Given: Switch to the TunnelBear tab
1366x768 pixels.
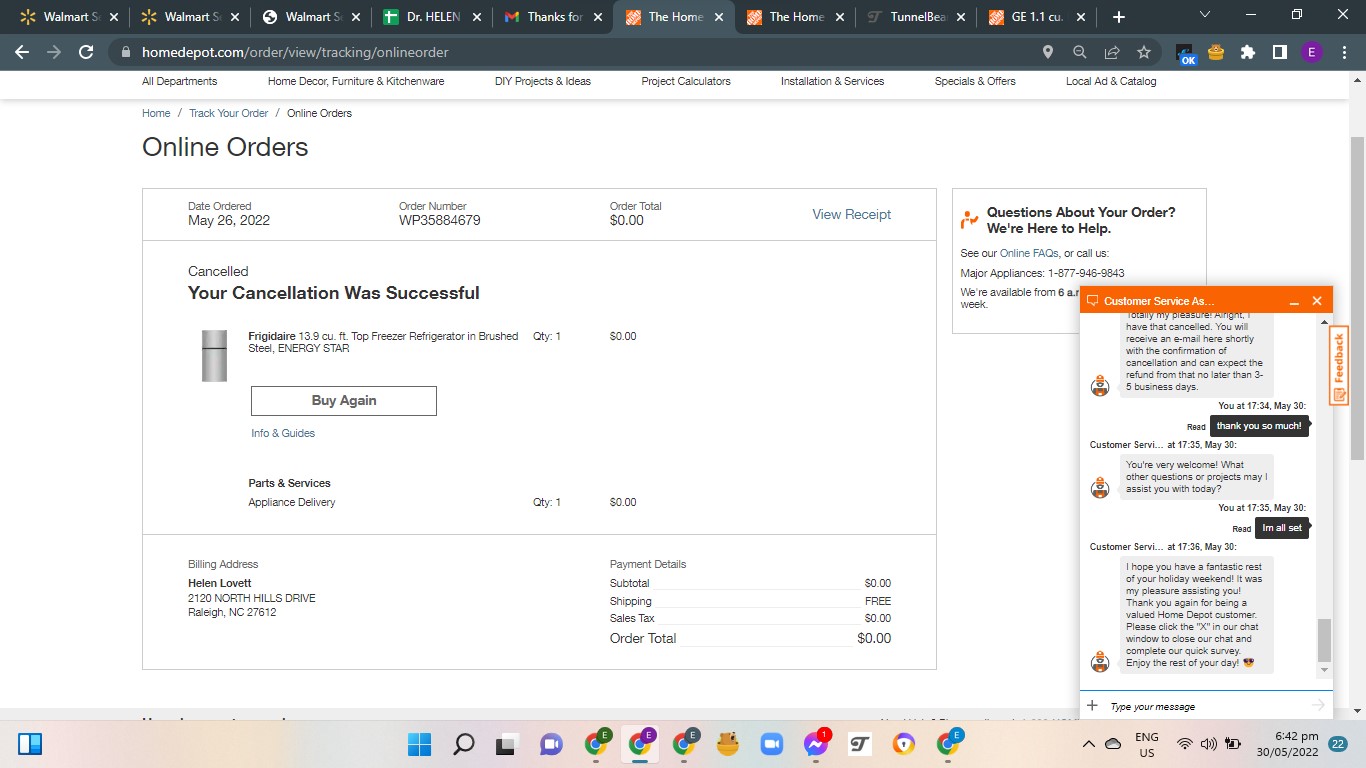Looking at the screenshot, I should click(x=918, y=17).
